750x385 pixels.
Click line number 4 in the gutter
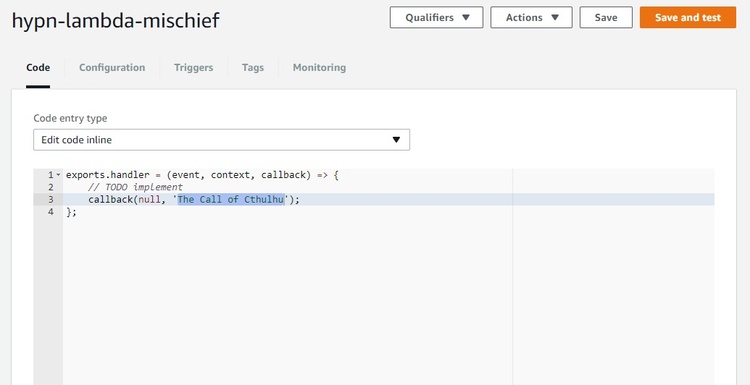pos(51,211)
